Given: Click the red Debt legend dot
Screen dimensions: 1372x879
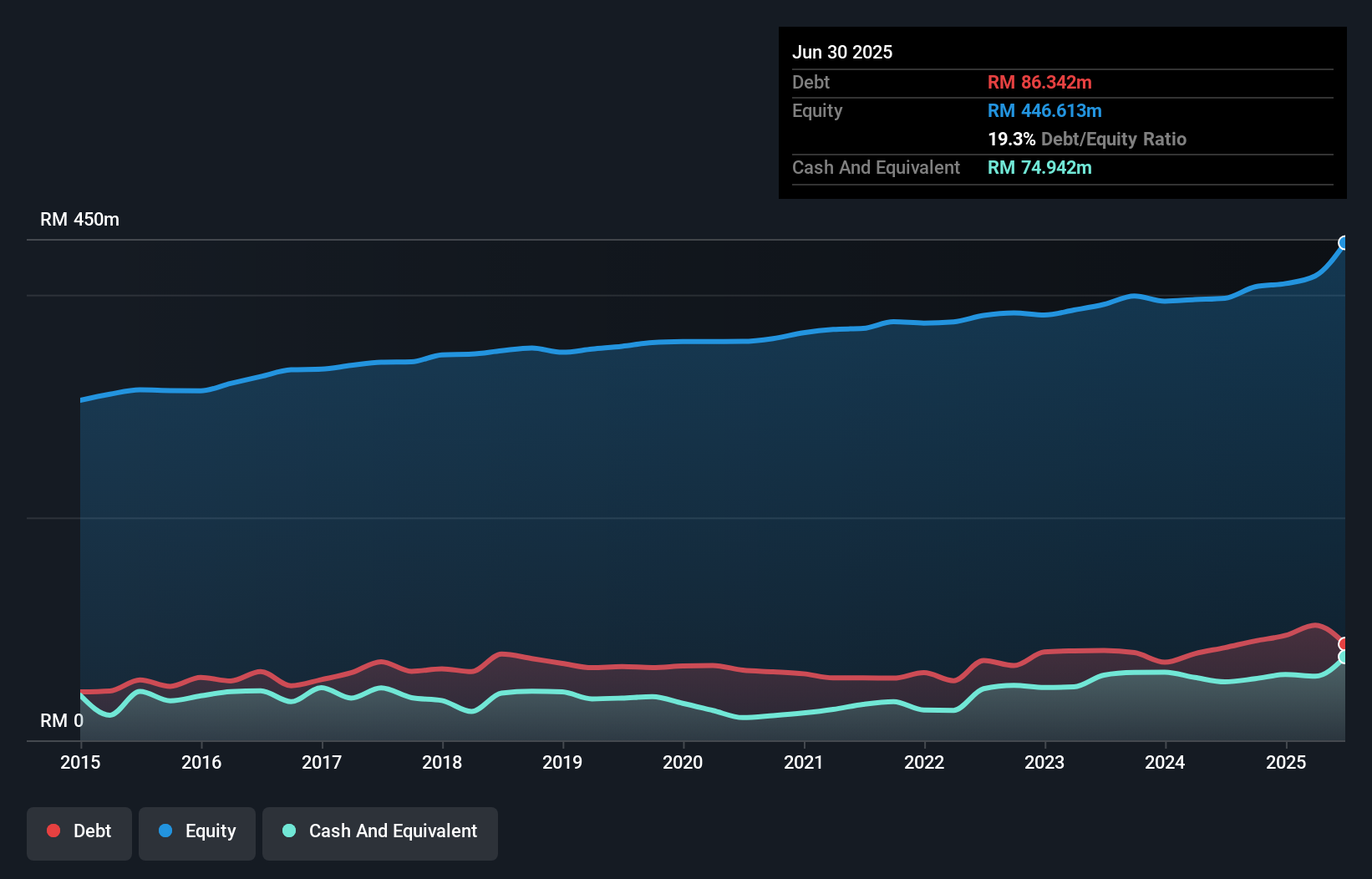Looking at the screenshot, I should coord(53,831).
